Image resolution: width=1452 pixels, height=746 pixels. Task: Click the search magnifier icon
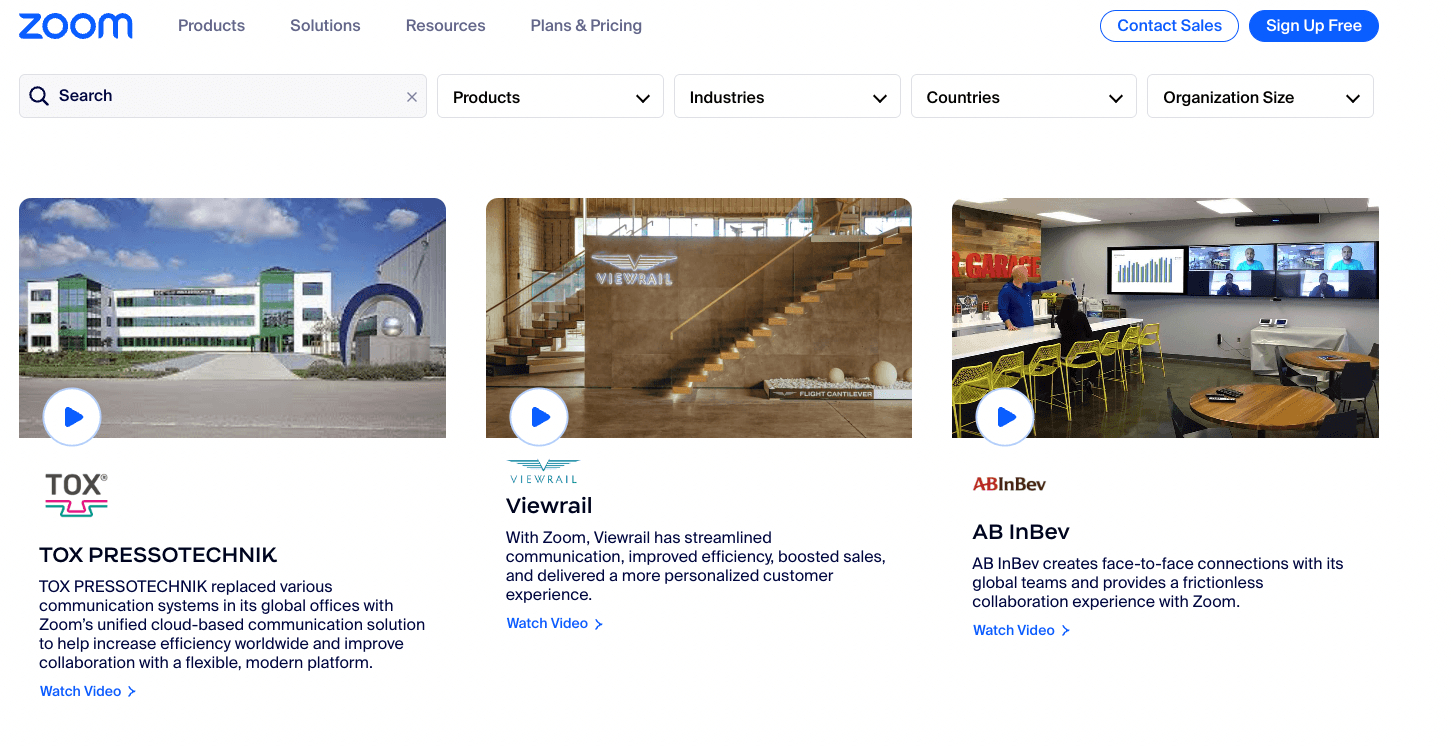tap(39, 96)
